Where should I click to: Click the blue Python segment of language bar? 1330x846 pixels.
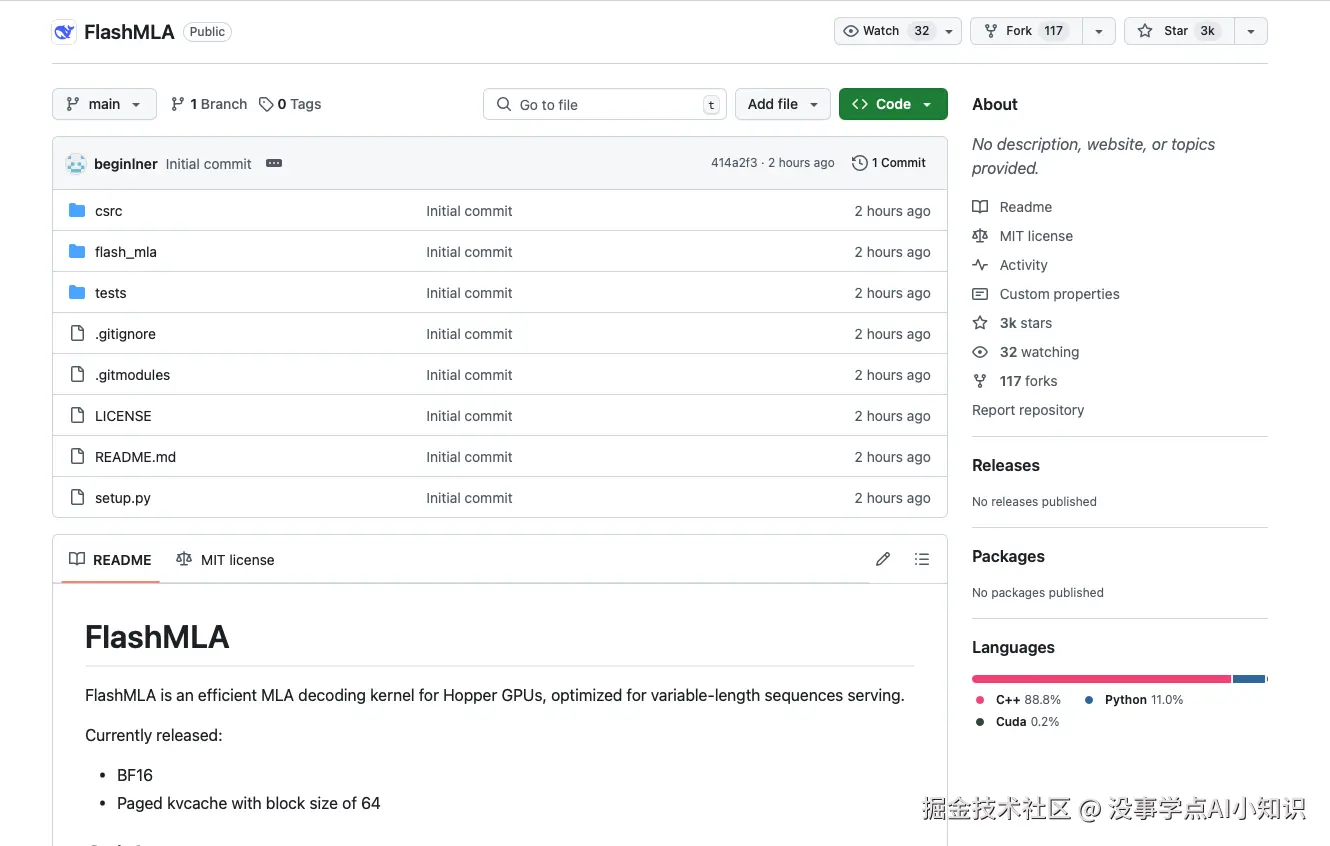[1249, 679]
